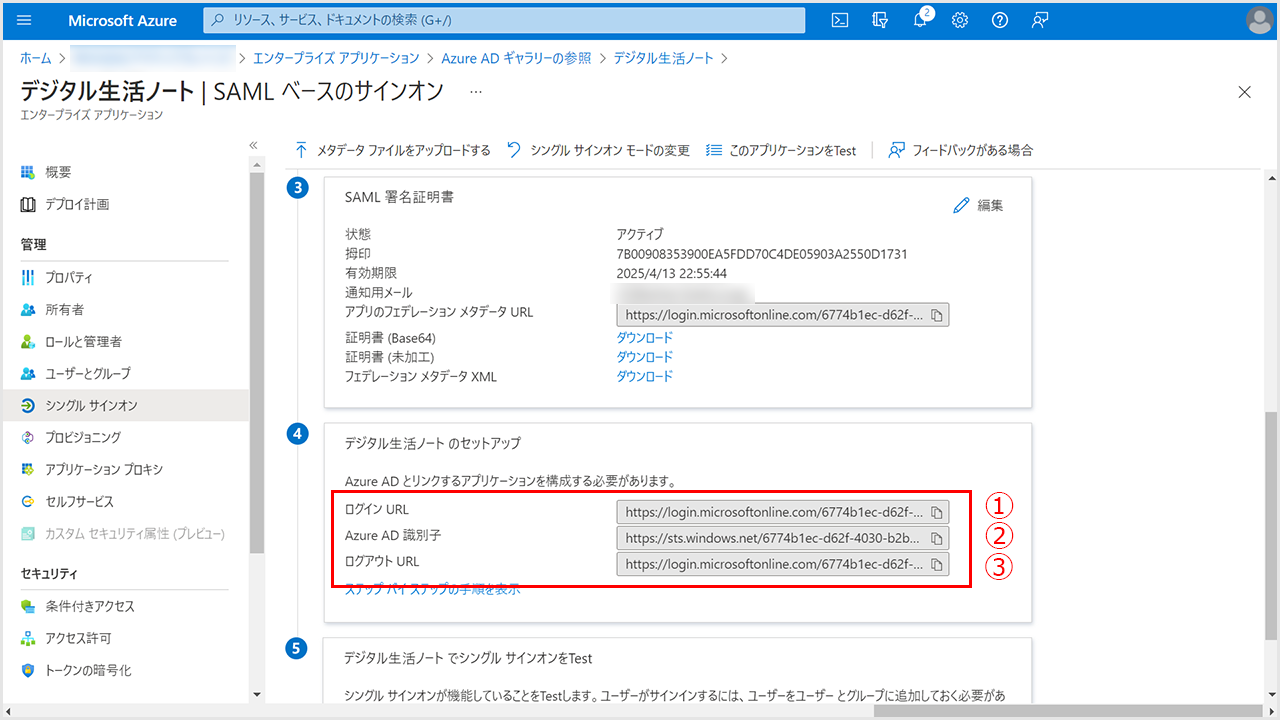Go to デジタル生活ノート breadcrumb

point(664,58)
